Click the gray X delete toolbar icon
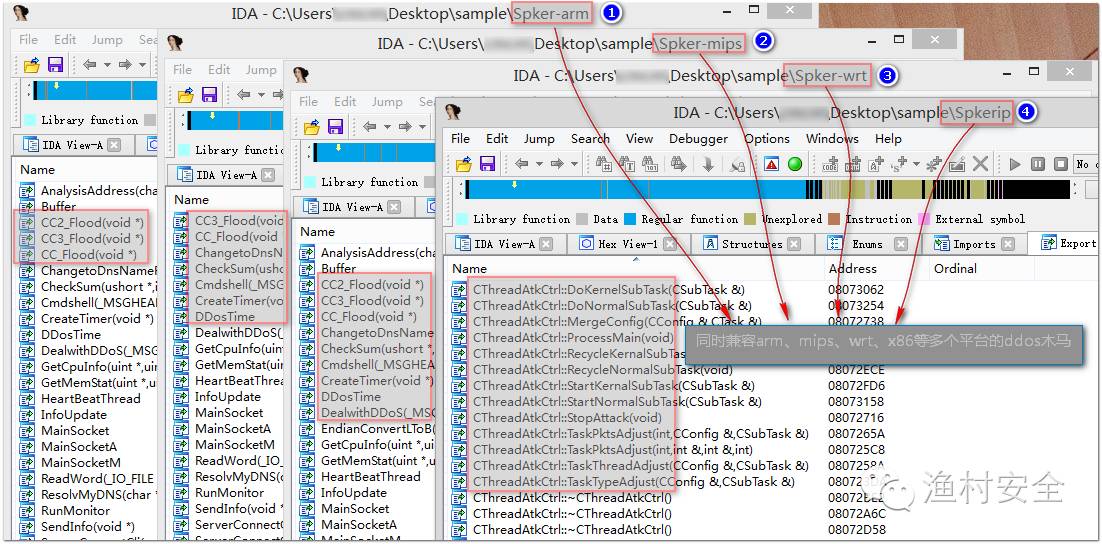1102x544 pixels. 981,164
